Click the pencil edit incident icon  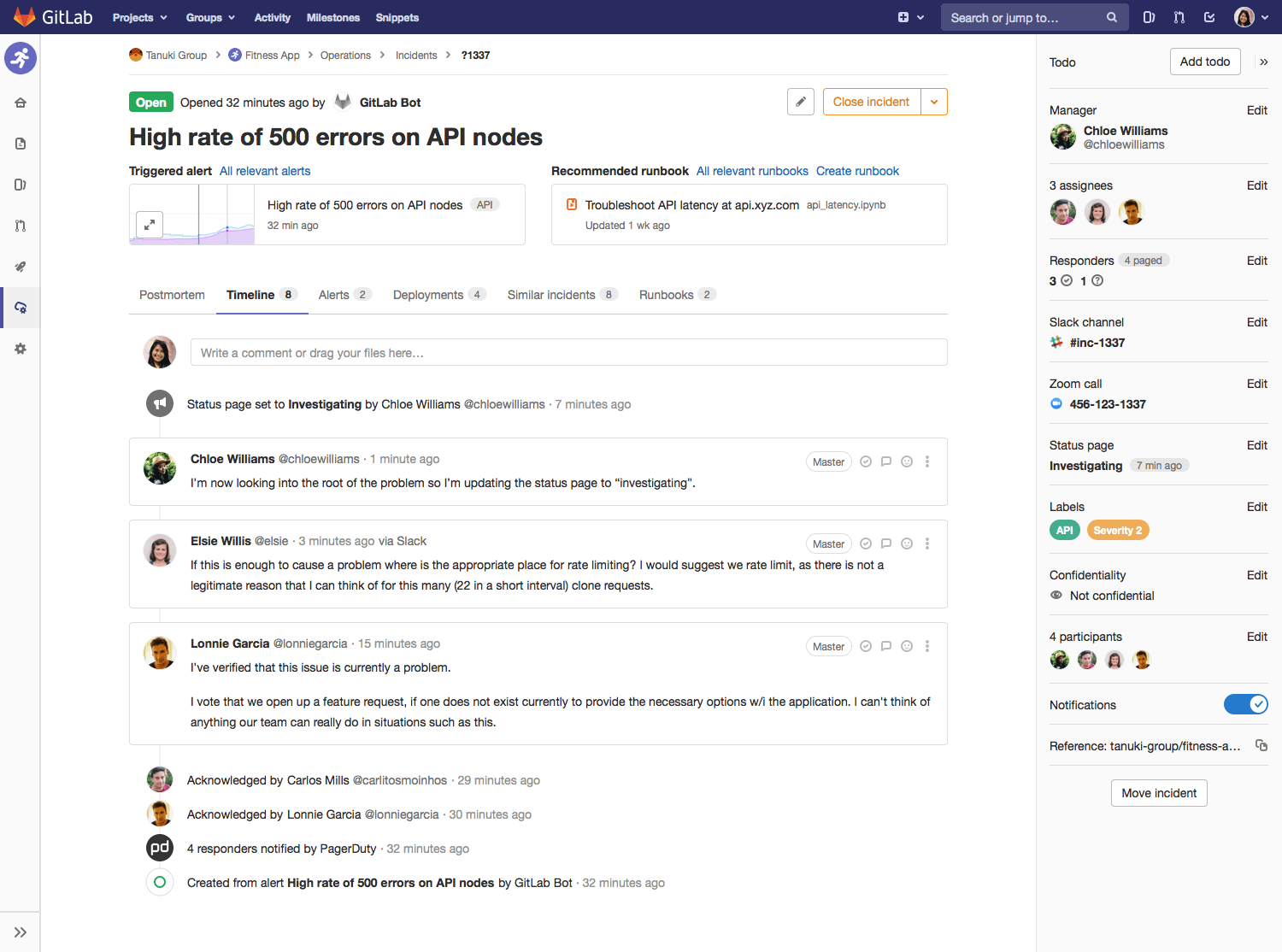(800, 102)
